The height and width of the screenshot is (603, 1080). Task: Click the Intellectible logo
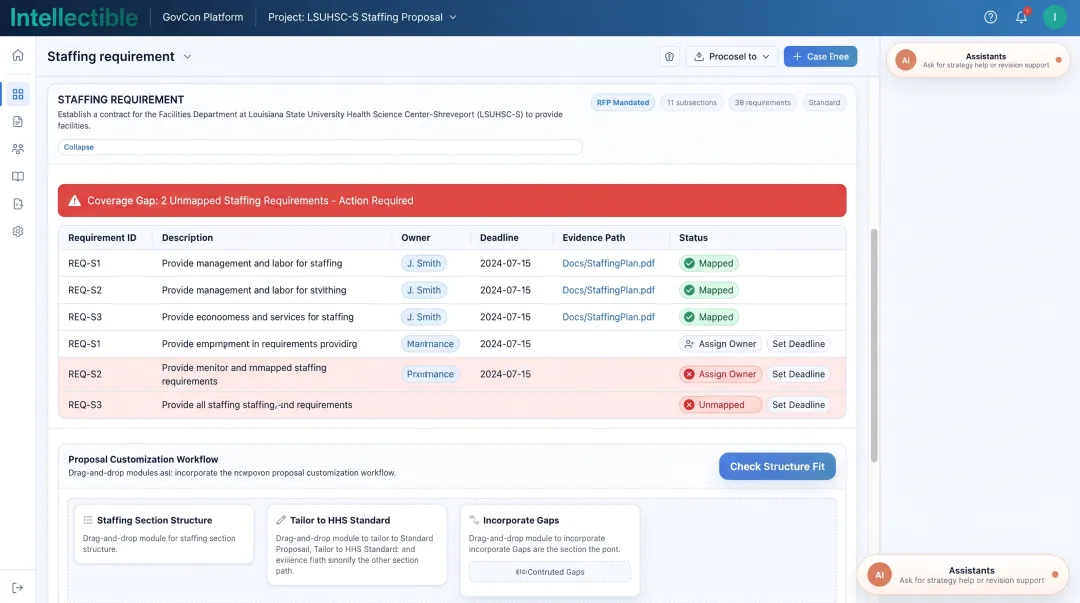point(74,17)
